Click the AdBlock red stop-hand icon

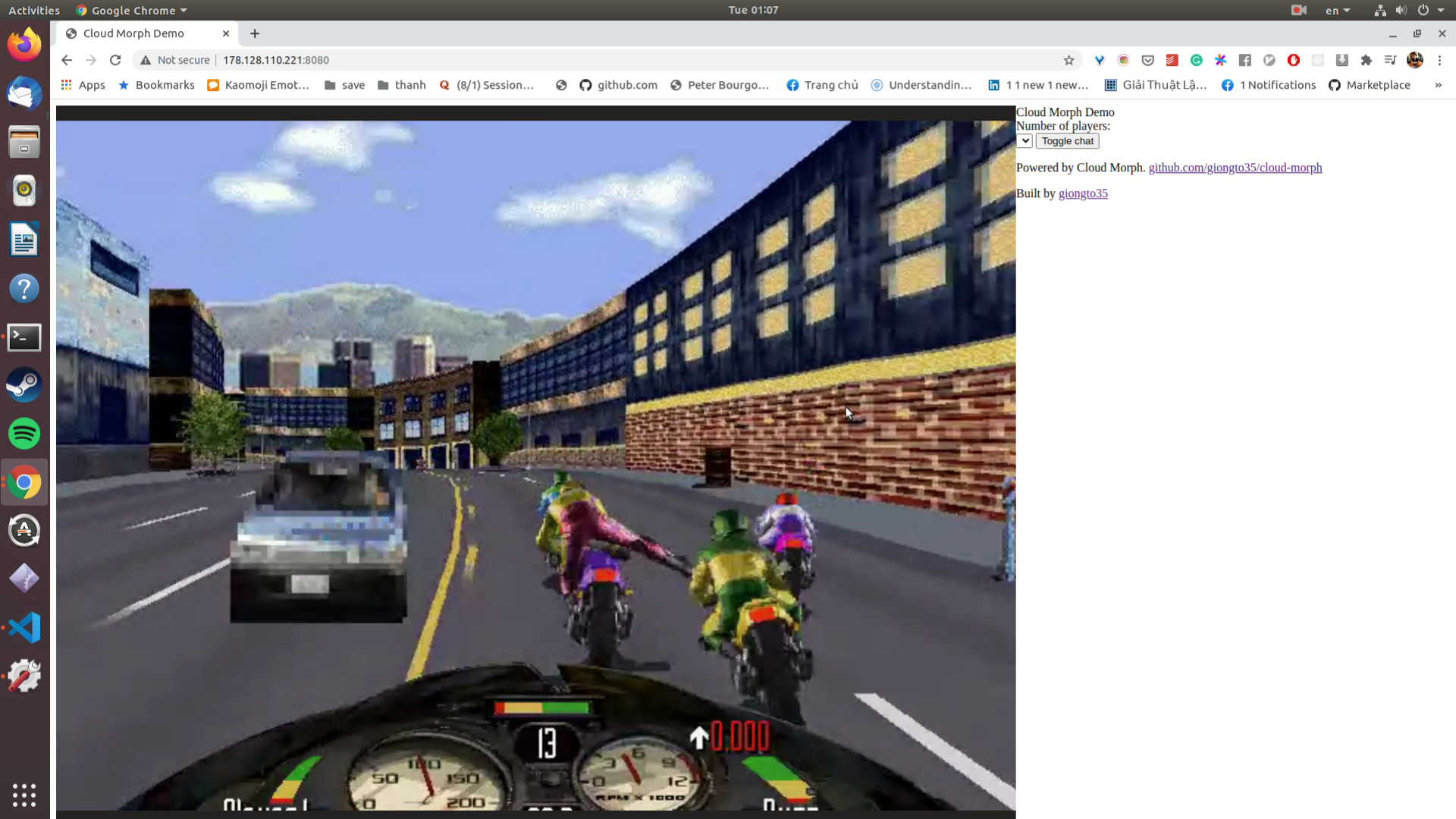(x=1293, y=60)
